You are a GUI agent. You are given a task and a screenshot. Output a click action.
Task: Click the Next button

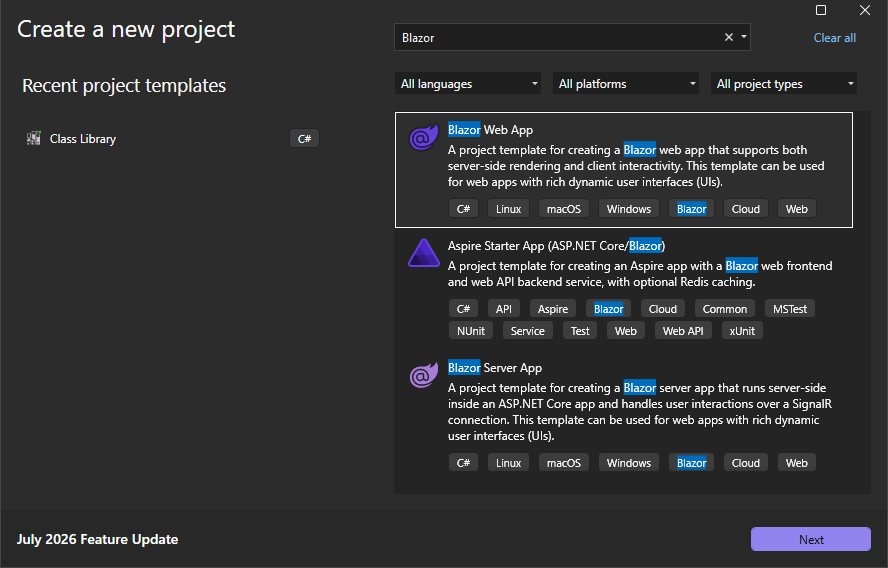pyautogui.click(x=811, y=540)
